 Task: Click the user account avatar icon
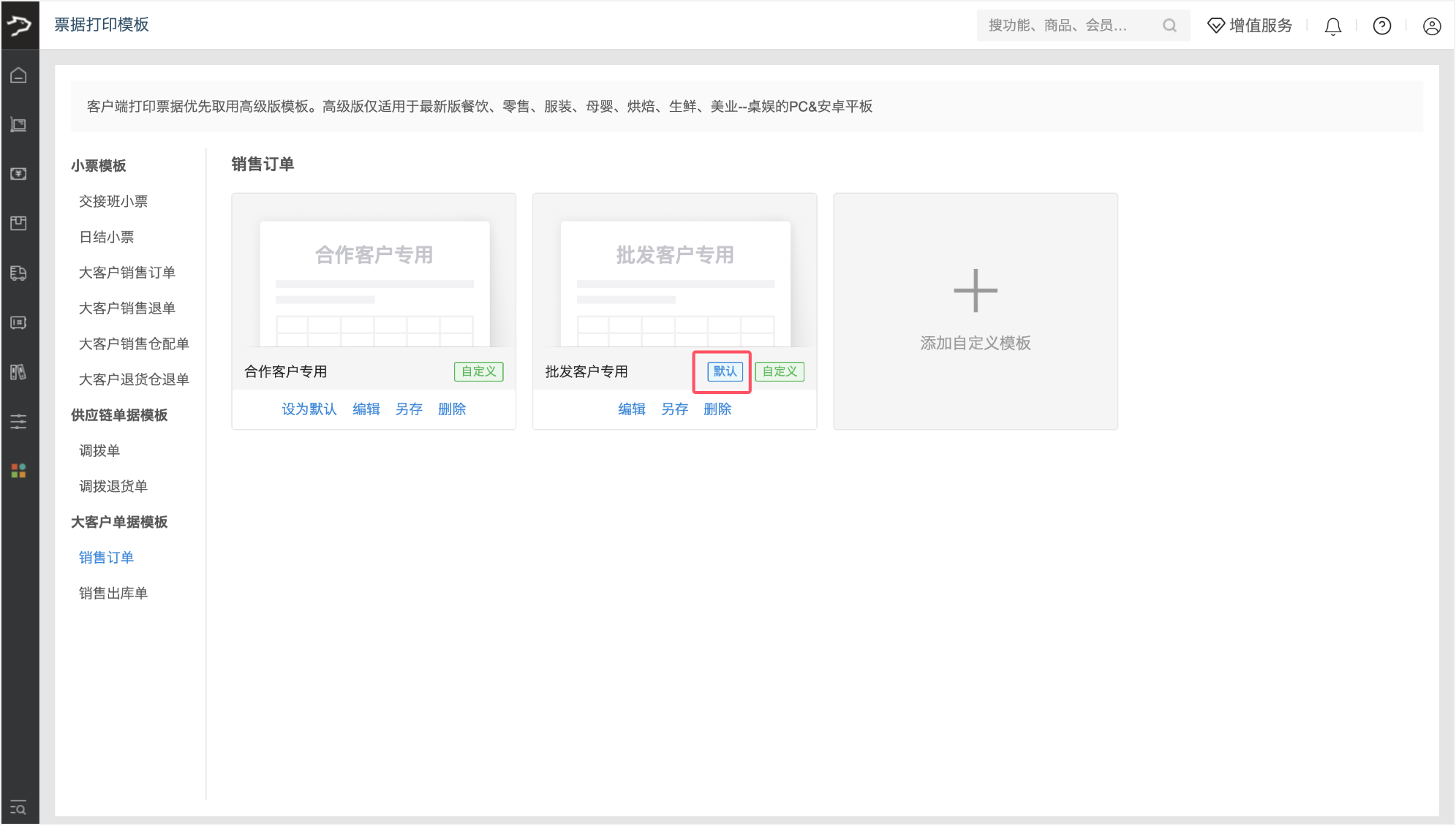(x=1431, y=26)
